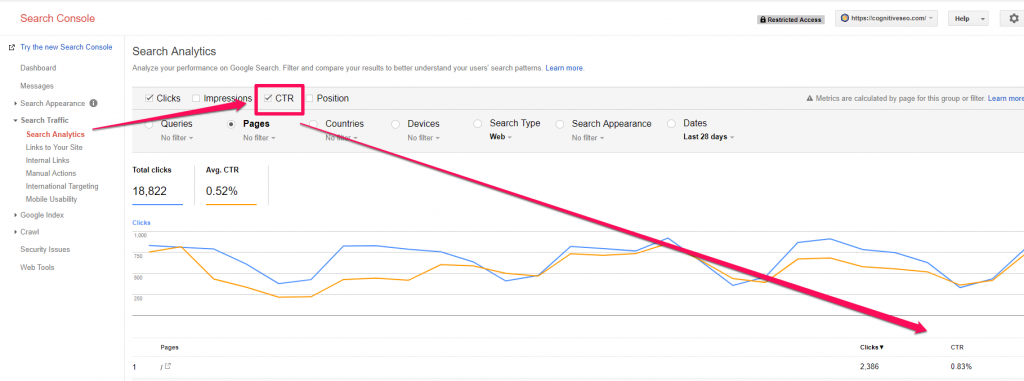This screenshot has width=1024, height=381.
Task: Click the Clicks chart axis label
Action: 141,223
